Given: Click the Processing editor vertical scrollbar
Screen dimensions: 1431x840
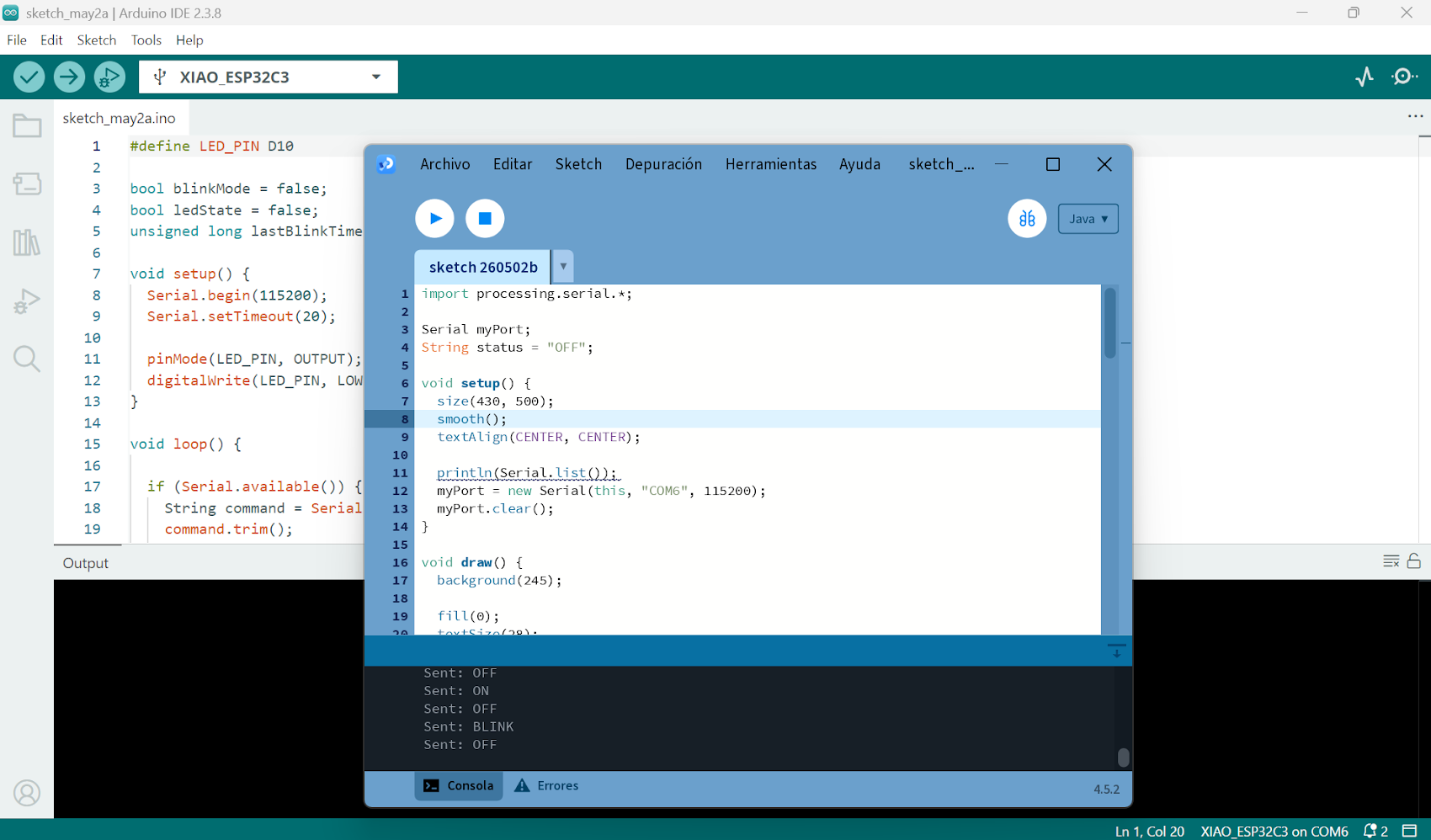Looking at the screenshot, I should click(1110, 323).
